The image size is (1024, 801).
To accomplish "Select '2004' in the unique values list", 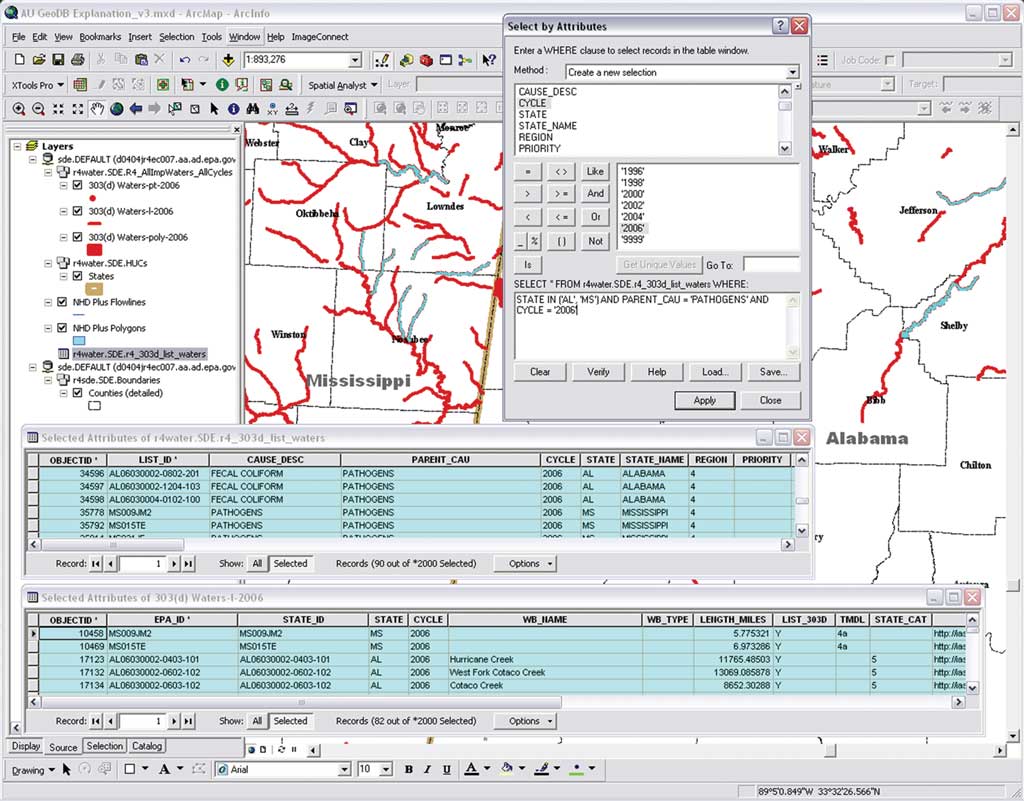I will pos(633,217).
